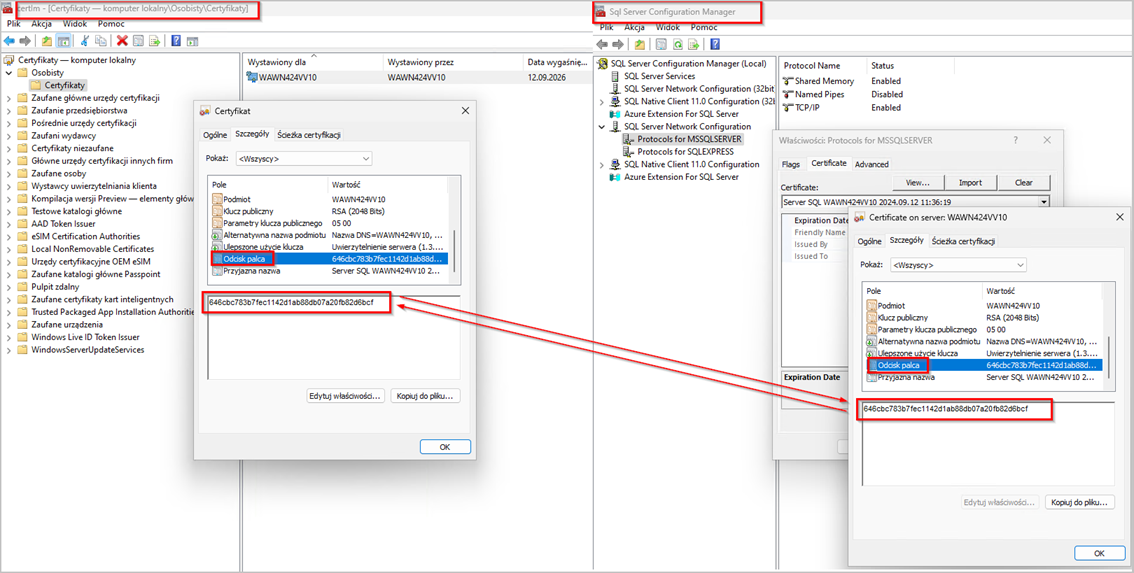
Task: Click Export List icon in SQL Configuration Manager
Action: pyautogui.click(x=694, y=44)
